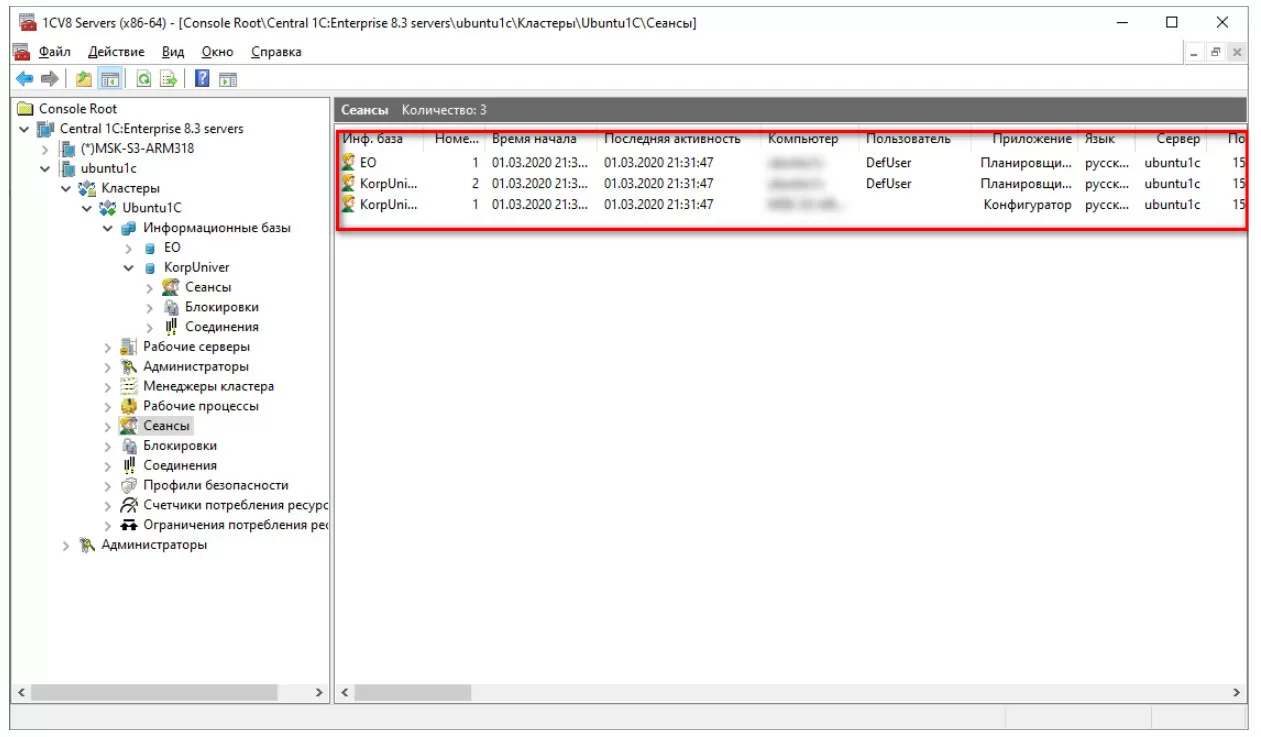Click the Кластеры node icon
The height and width of the screenshot is (737, 1261).
pos(89,188)
